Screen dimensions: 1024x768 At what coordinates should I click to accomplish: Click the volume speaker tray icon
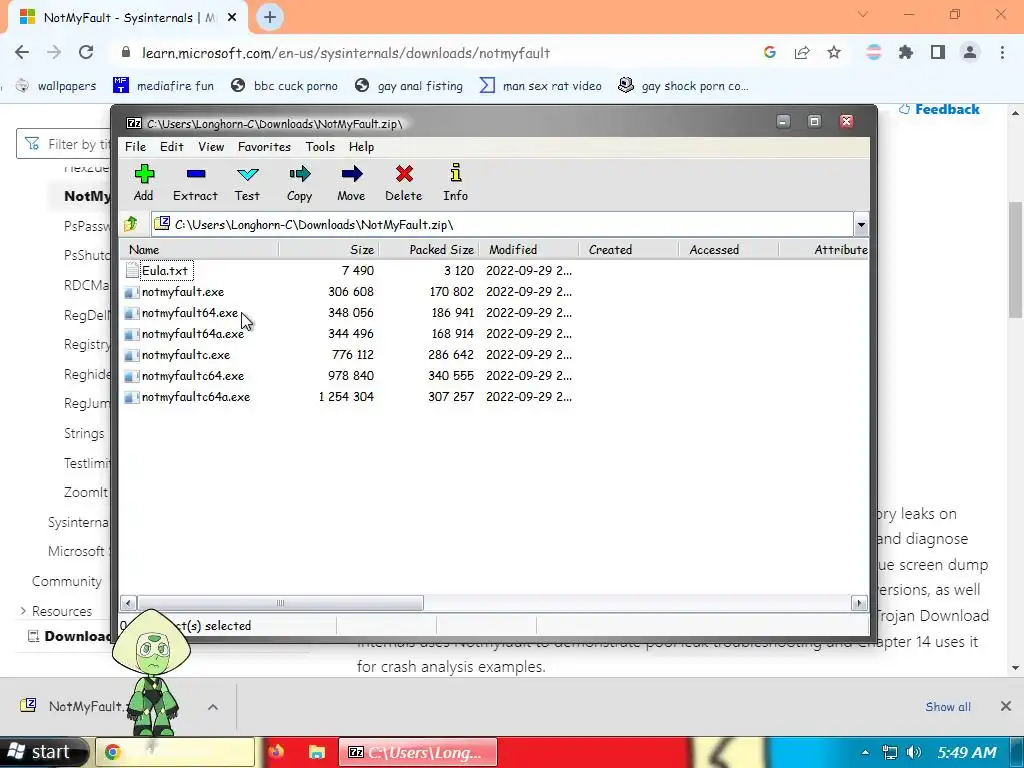tap(914, 753)
